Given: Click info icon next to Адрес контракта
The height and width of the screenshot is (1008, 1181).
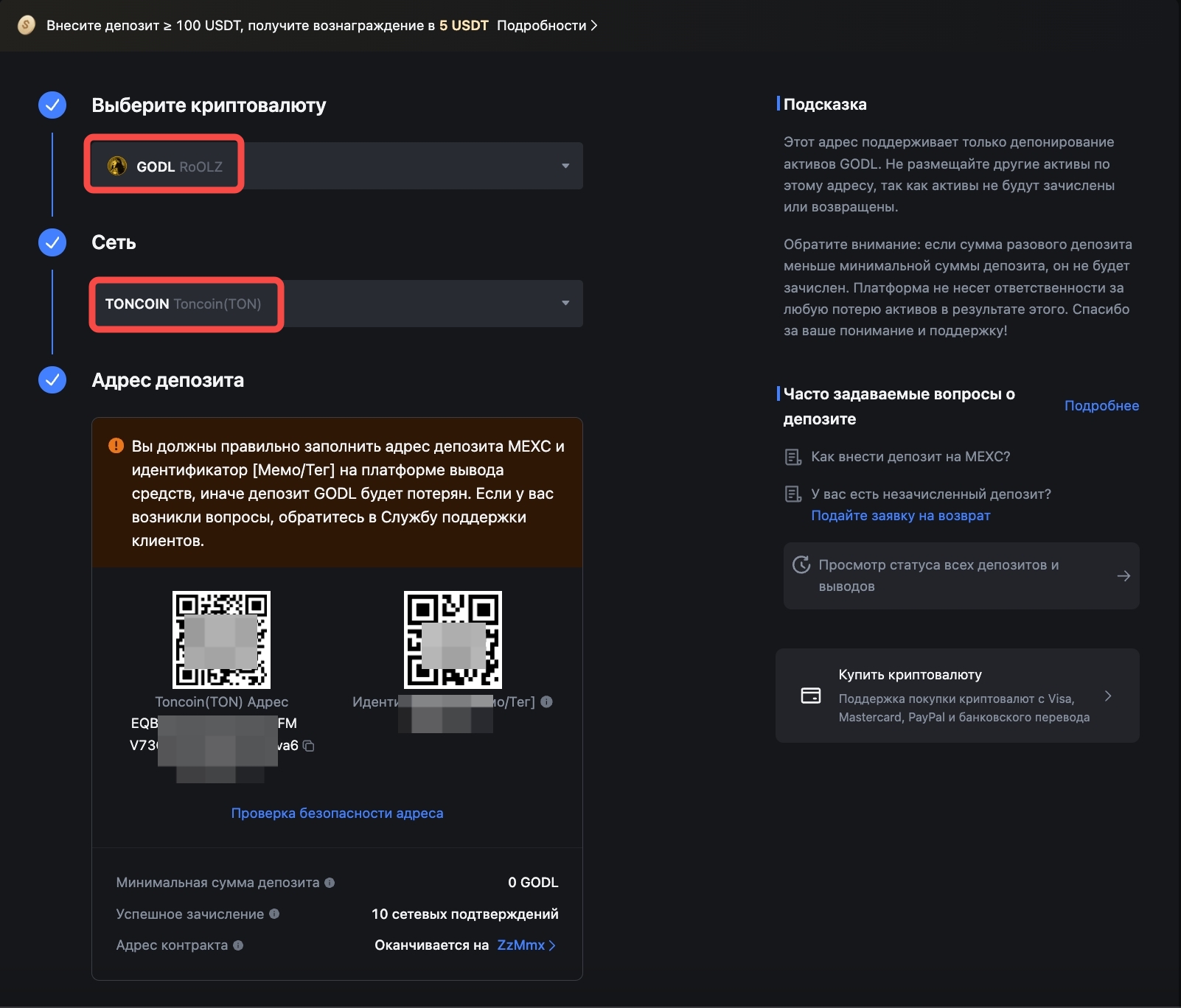Looking at the screenshot, I should tap(238, 945).
